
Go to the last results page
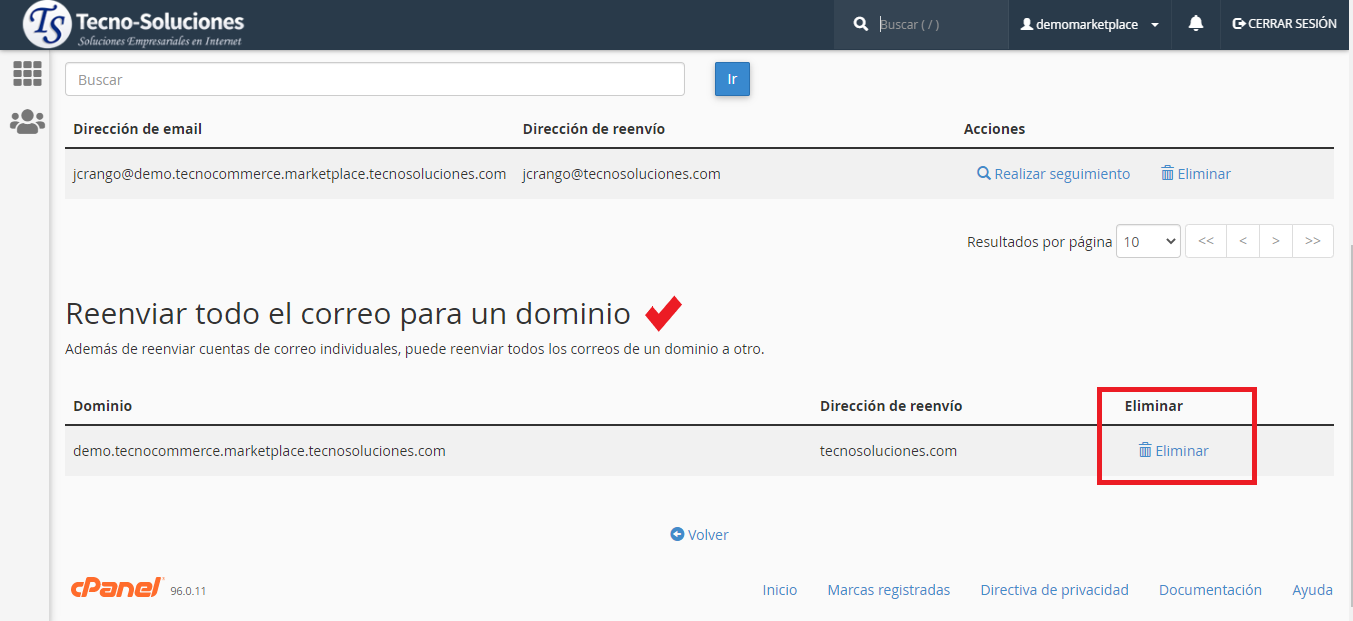pos(1312,241)
